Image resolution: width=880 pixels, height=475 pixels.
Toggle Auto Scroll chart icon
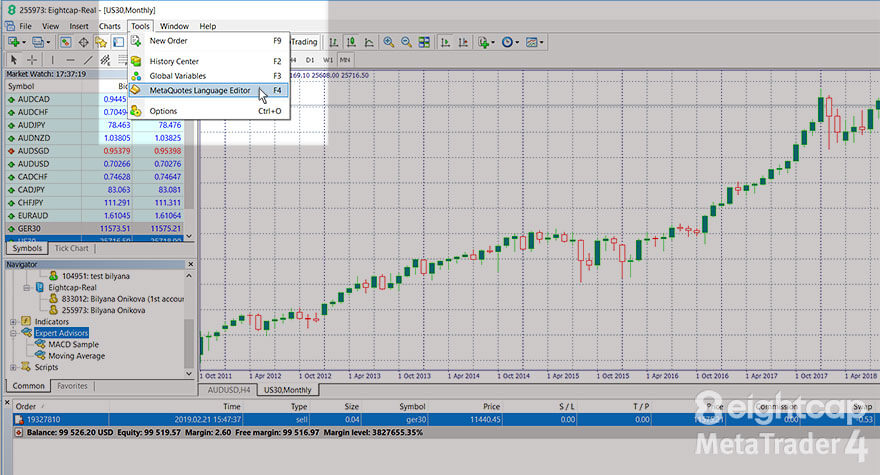[445, 42]
